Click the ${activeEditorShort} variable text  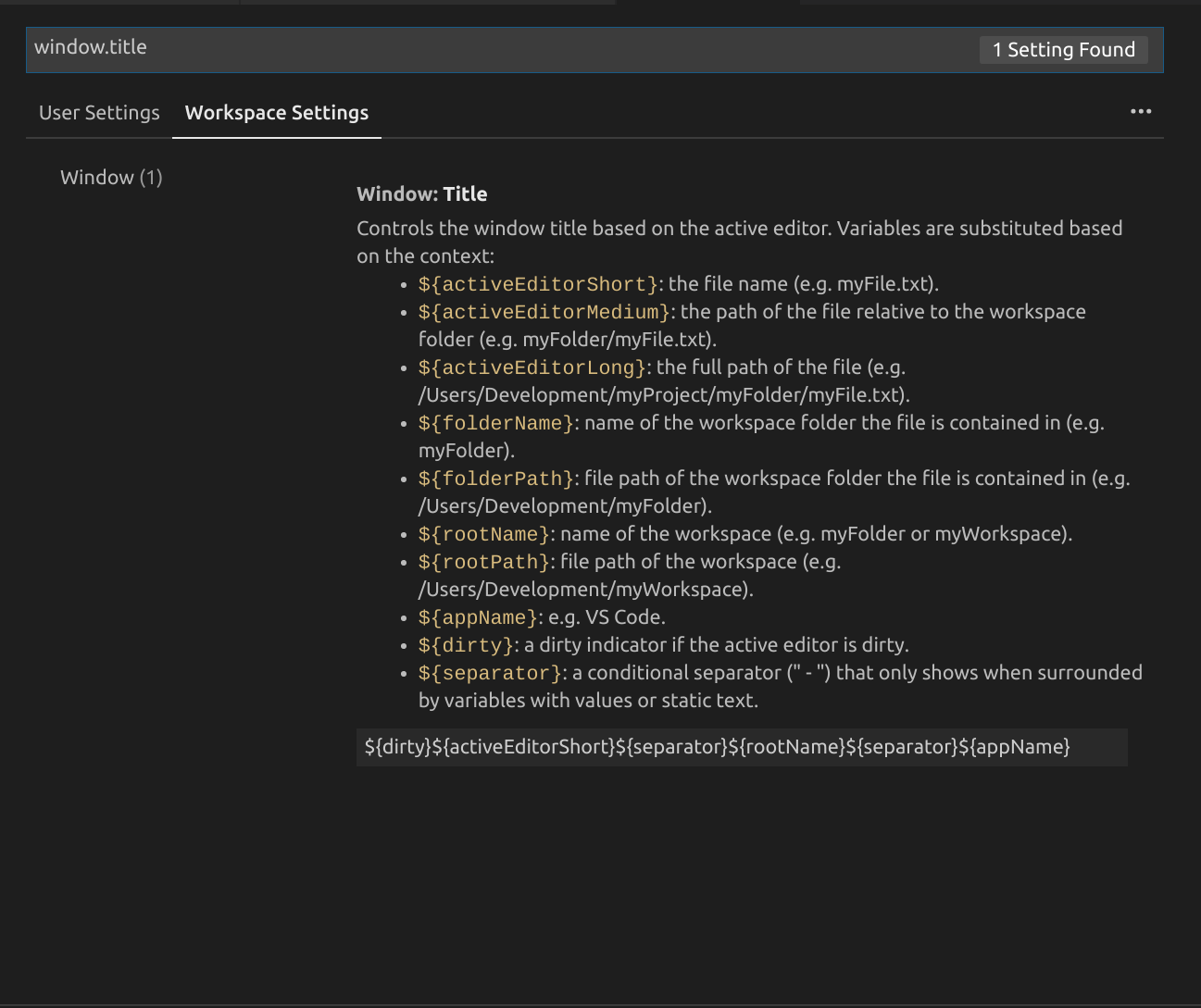click(x=538, y=284)
